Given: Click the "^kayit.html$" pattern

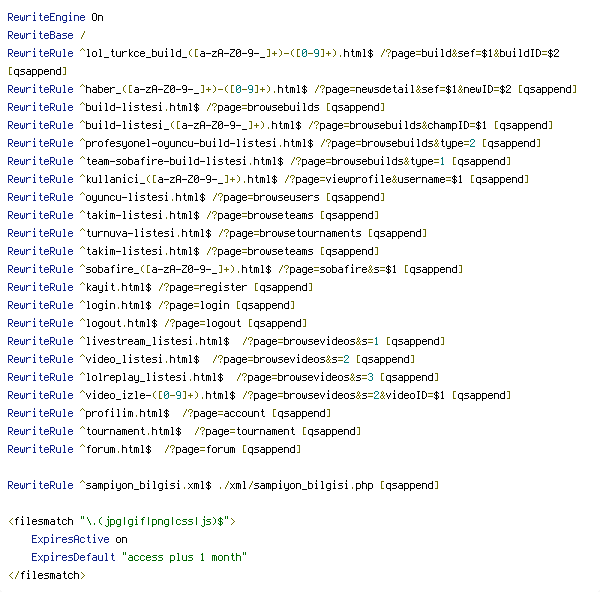Looking at the screenshot, I should (x=116, y=287).
